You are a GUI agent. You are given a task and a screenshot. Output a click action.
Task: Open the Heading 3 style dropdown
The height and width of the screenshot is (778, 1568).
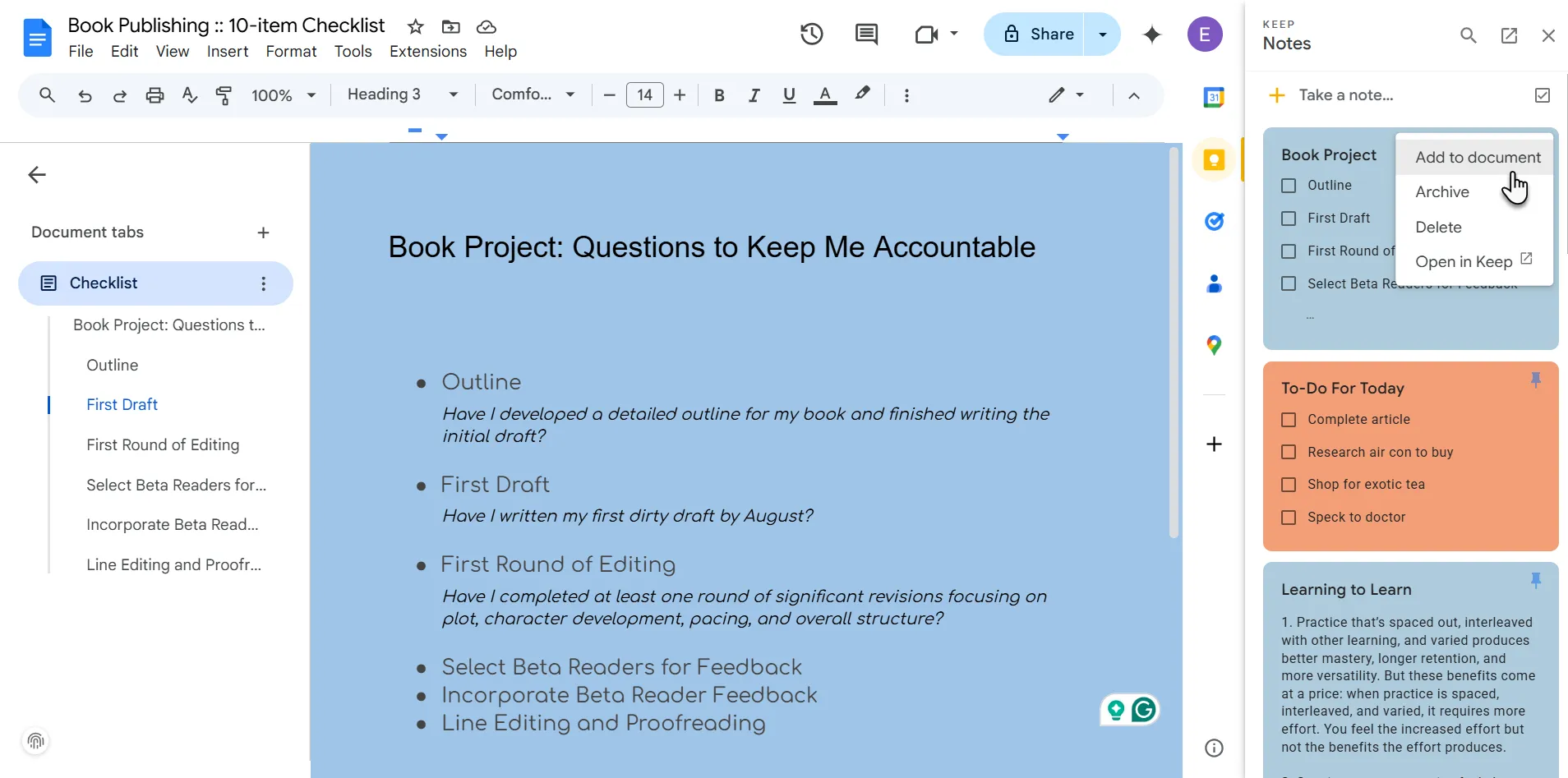[x=402, y=94]
